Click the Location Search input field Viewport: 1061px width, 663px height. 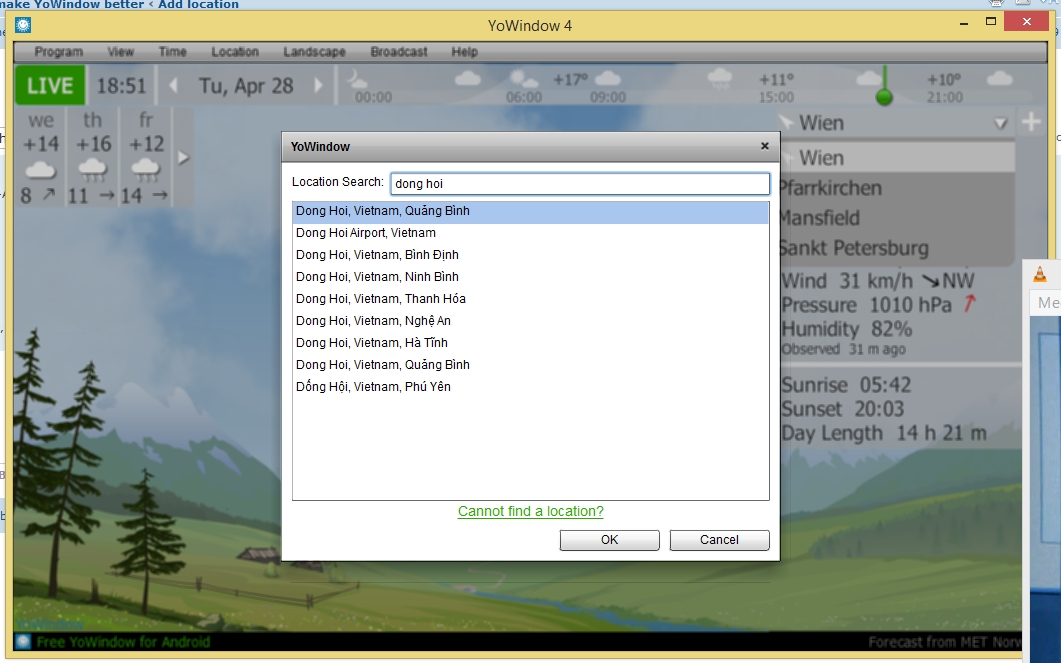(x=580, y=183)
